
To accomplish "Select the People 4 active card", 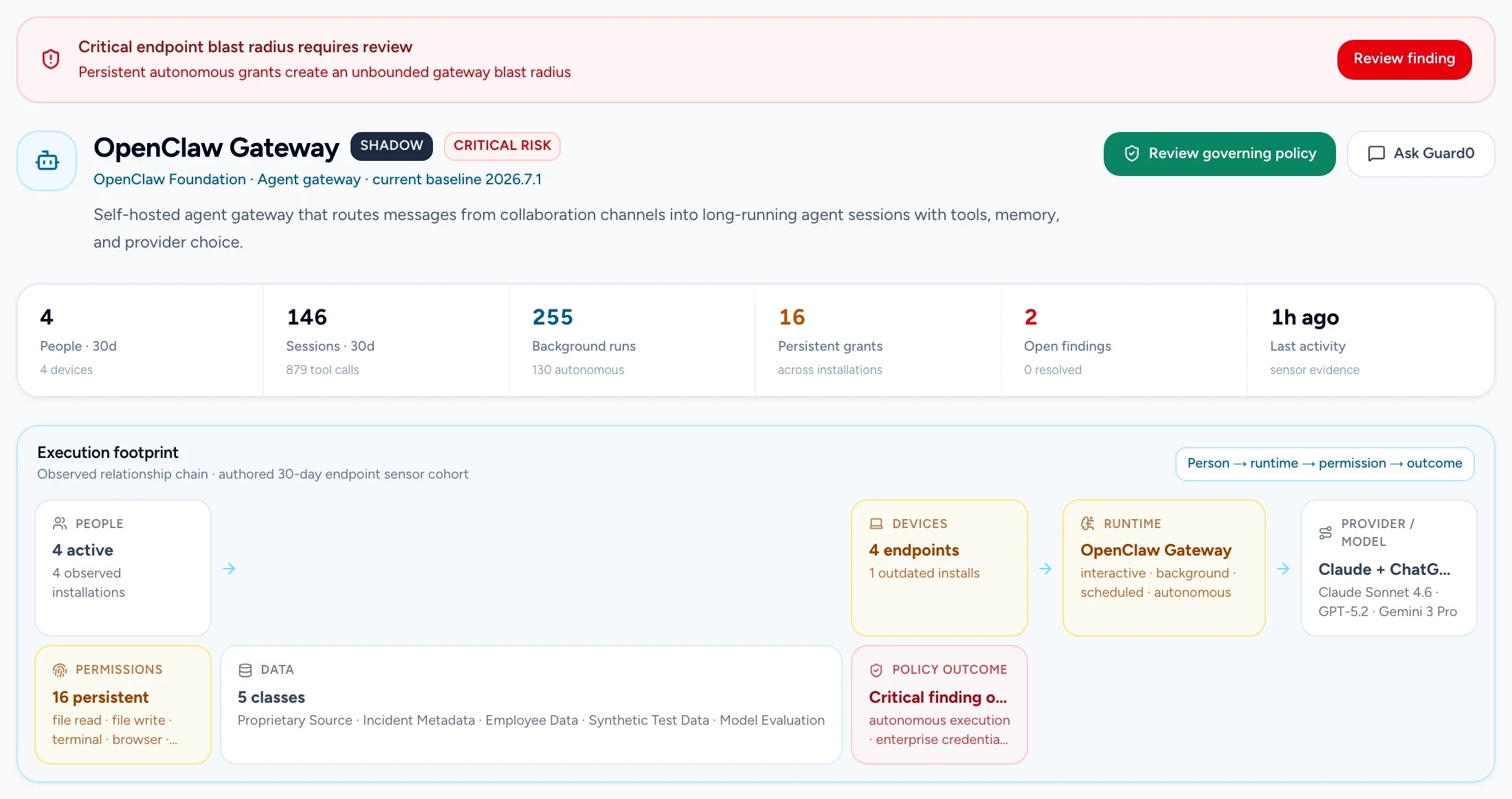I will [x=123, y=567].
